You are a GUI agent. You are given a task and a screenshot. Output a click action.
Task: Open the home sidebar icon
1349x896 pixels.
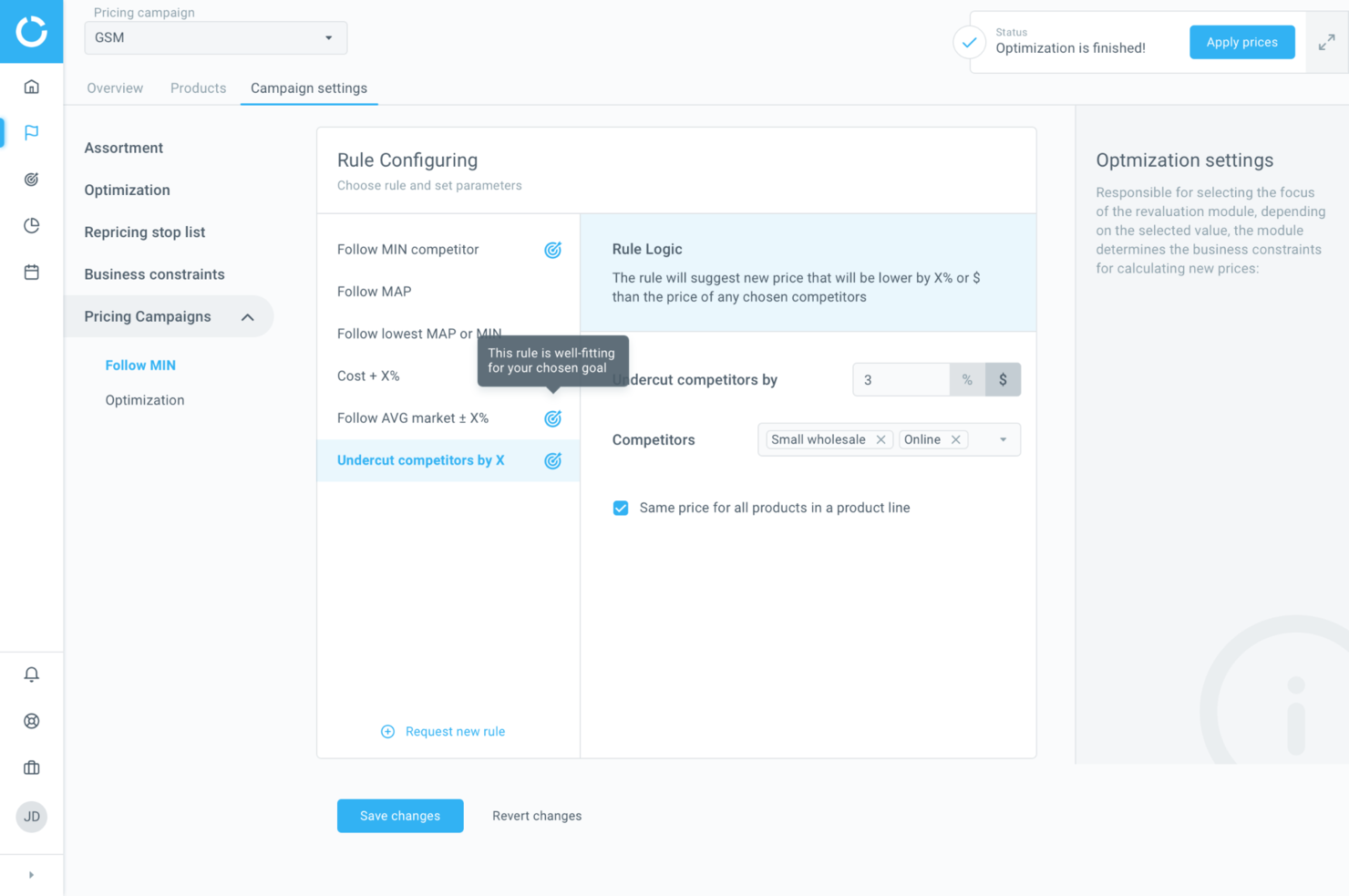pos(31,87)
